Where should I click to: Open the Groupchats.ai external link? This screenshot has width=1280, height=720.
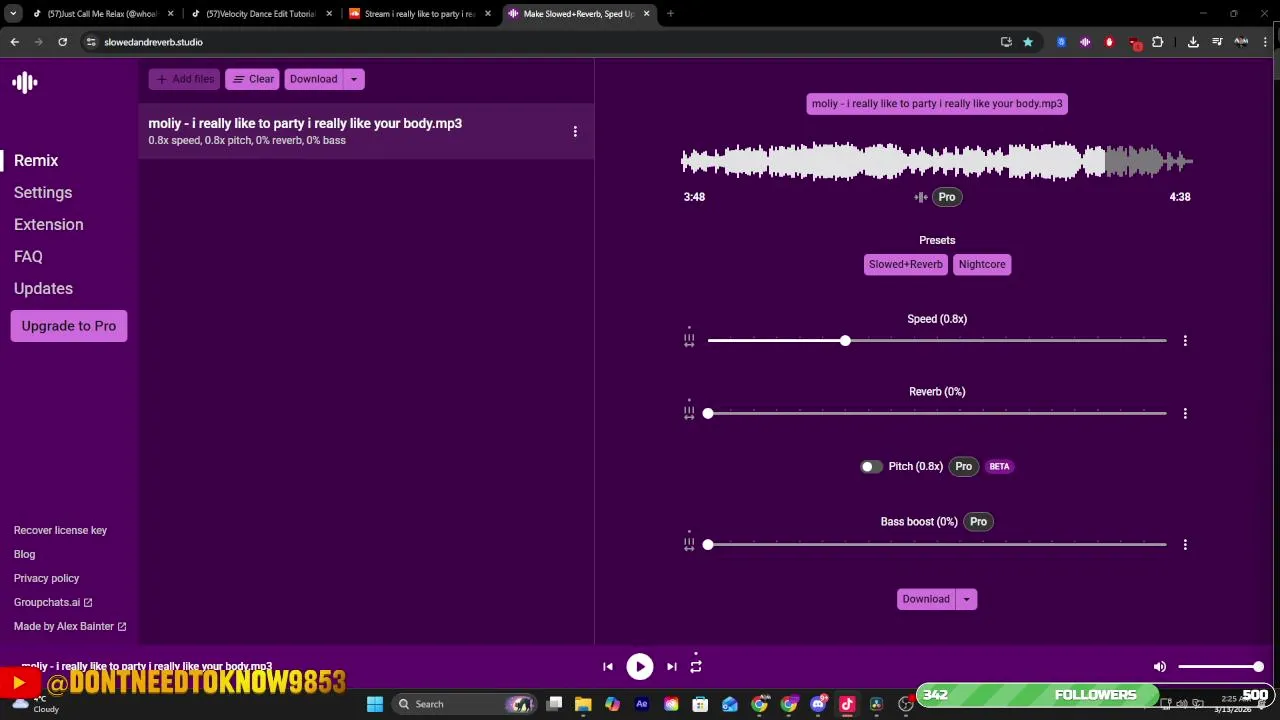click(53, 603)
